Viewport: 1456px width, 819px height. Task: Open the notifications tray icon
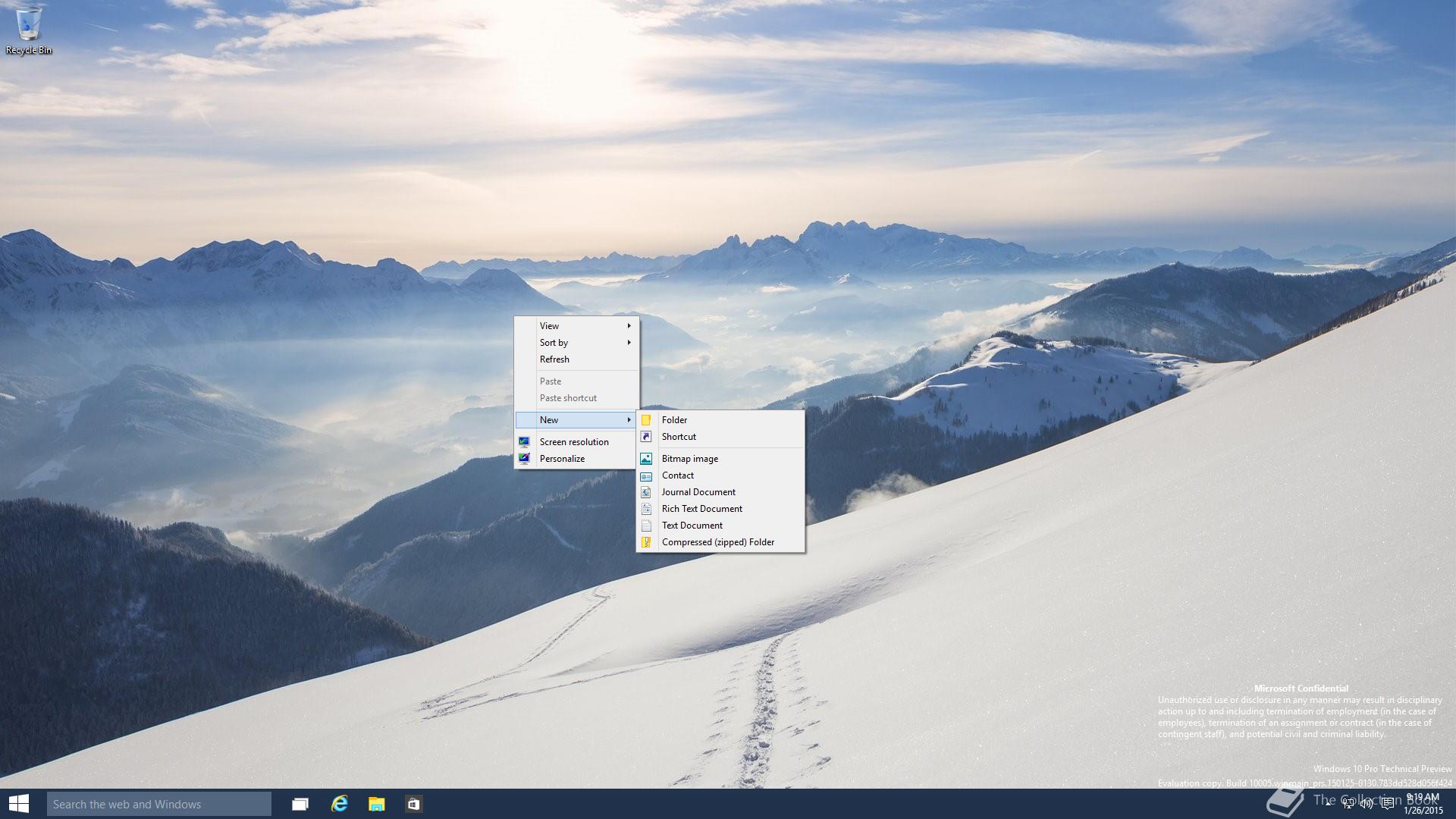tap(1388, 804)
